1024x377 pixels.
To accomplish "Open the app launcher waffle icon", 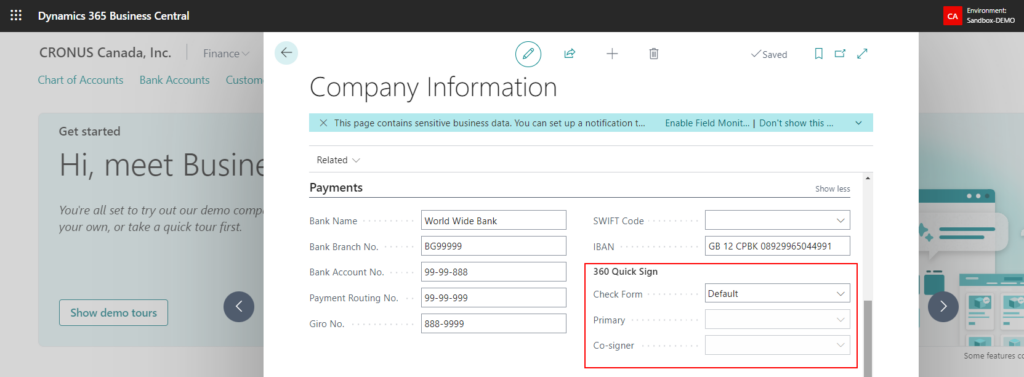I will (16, 15).
